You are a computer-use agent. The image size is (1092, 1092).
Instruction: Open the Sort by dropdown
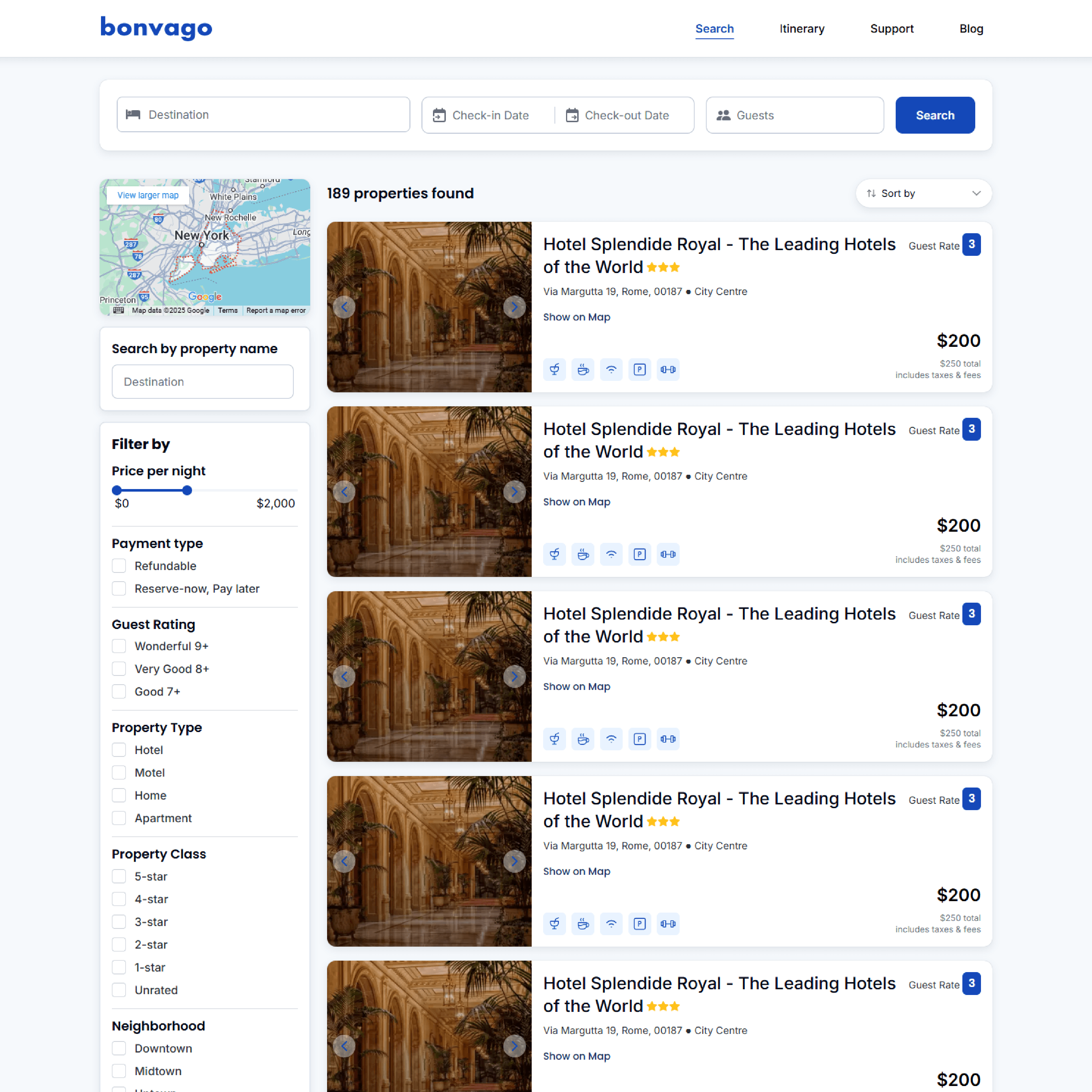click(923, 193)
